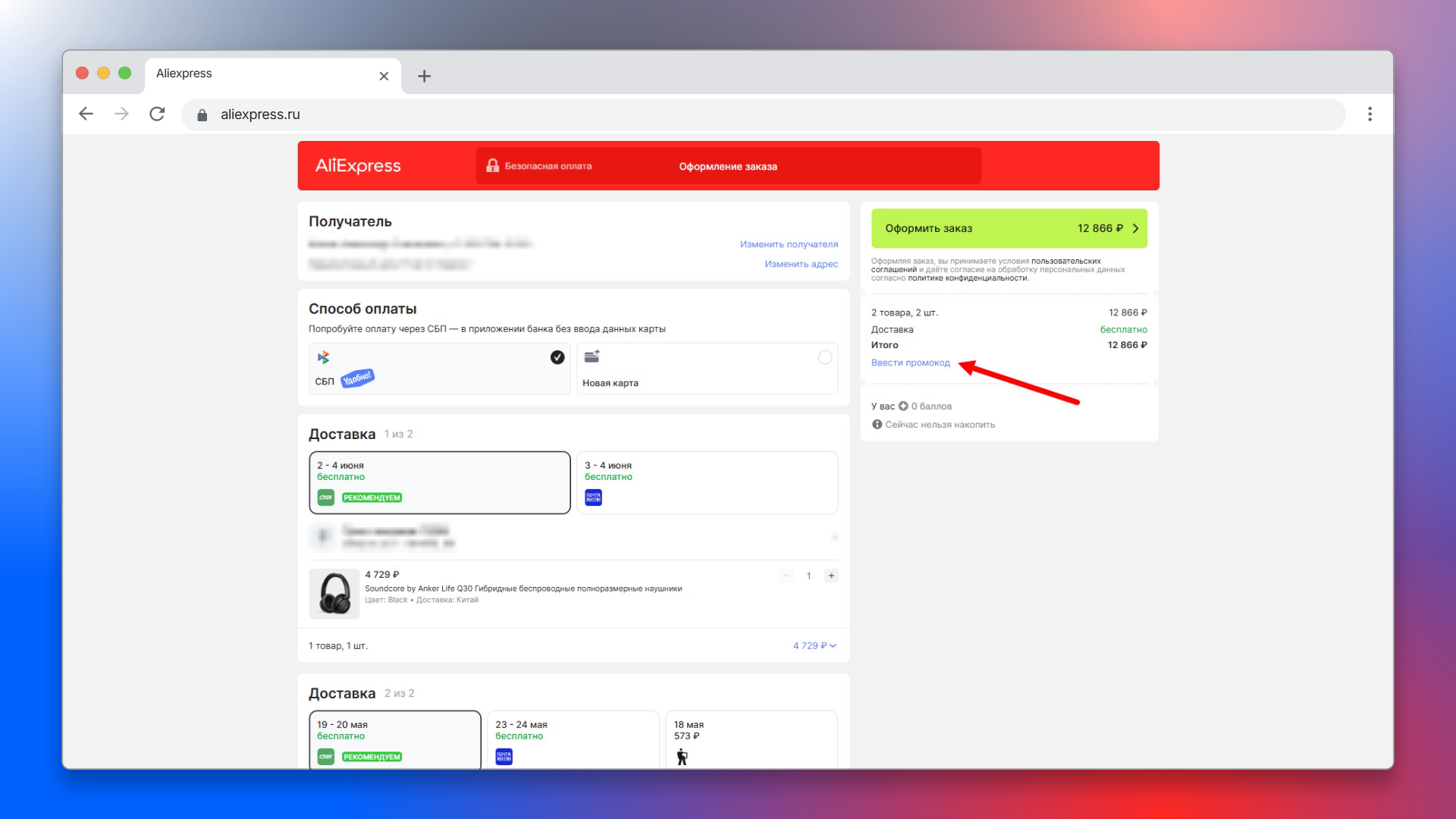Click the new card icon
Viewport: 1456px width, 819px height.
592,356
